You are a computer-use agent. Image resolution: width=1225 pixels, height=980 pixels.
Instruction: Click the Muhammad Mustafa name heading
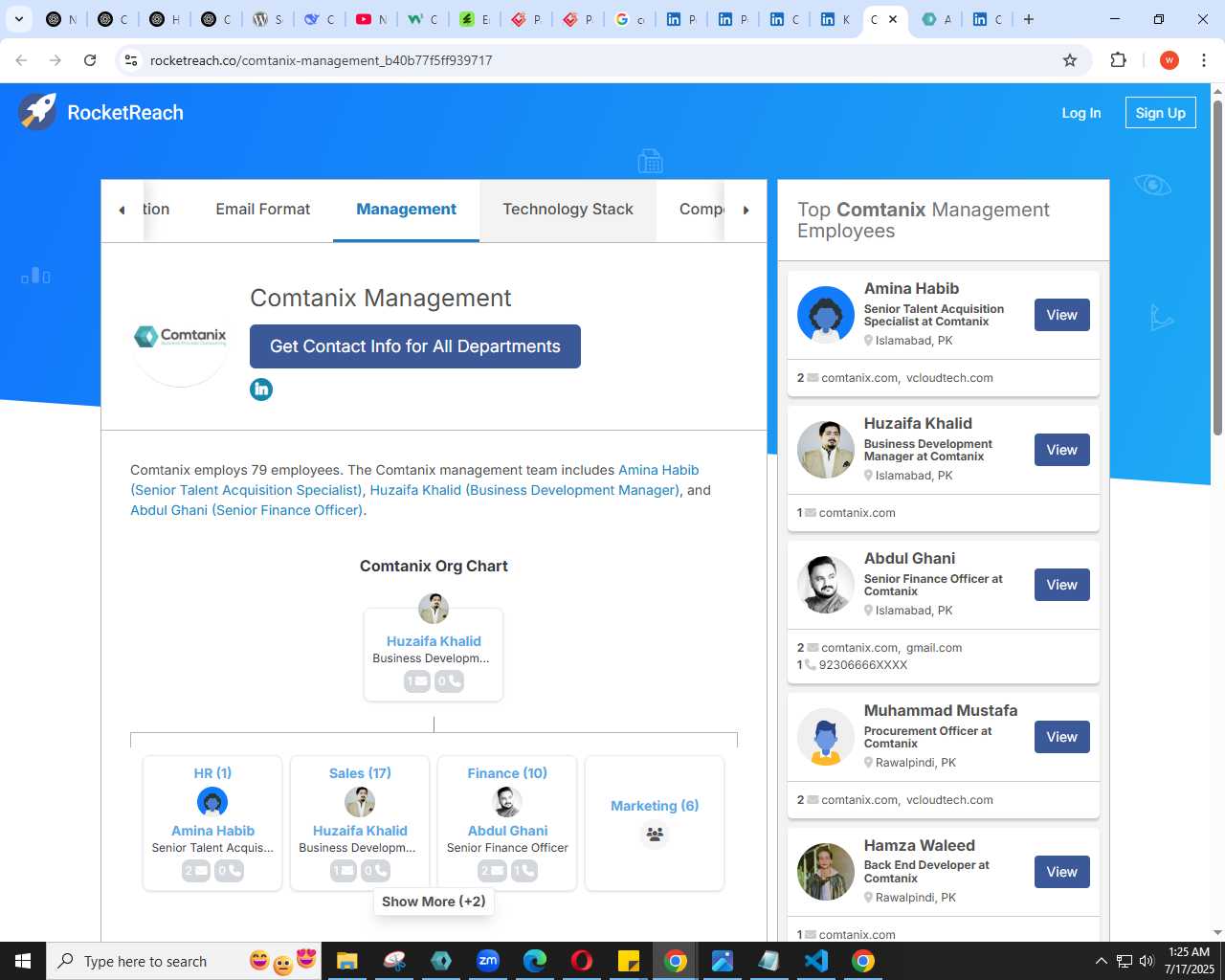pyautogui.click(x=941, y=710)
